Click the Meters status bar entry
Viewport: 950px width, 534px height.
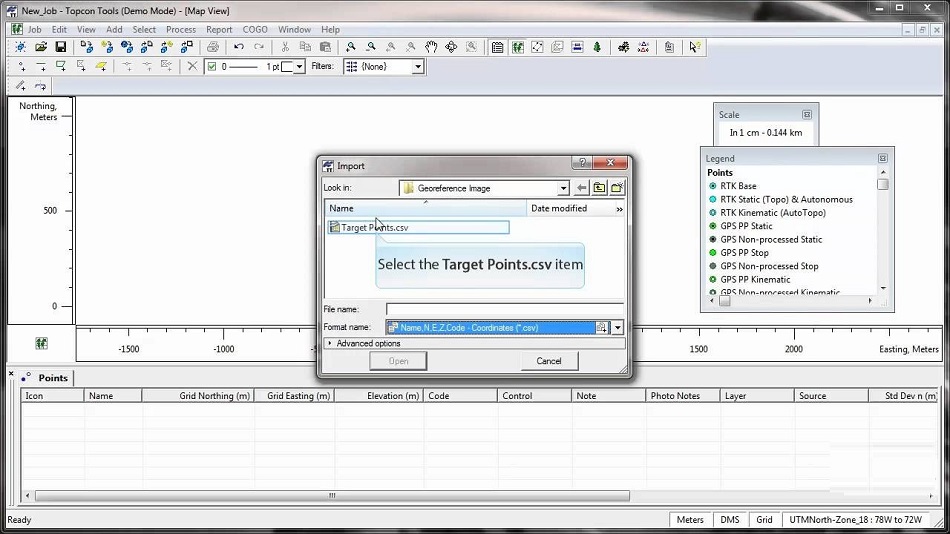[690, 519]
